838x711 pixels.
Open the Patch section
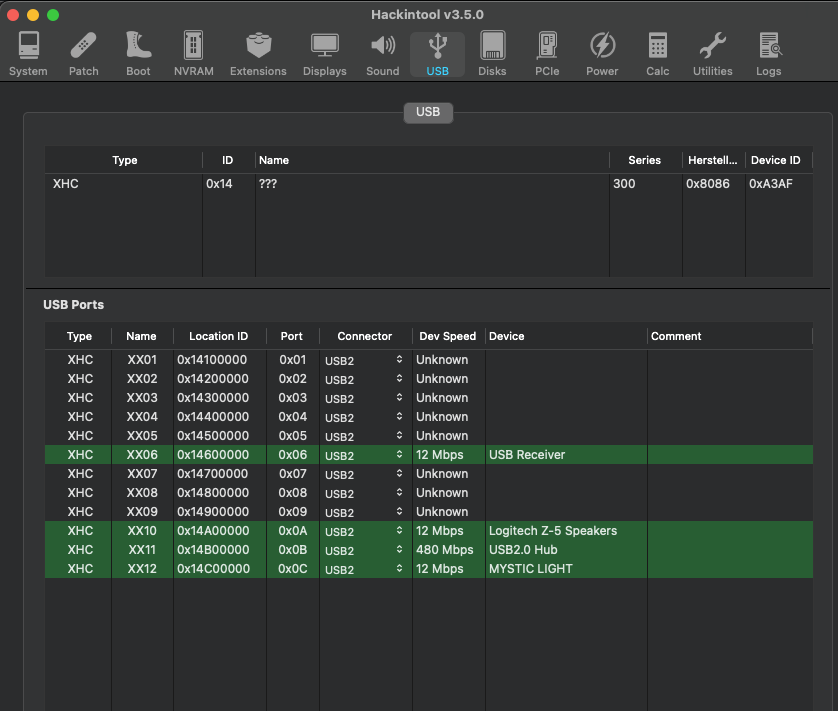pos(84,54)
